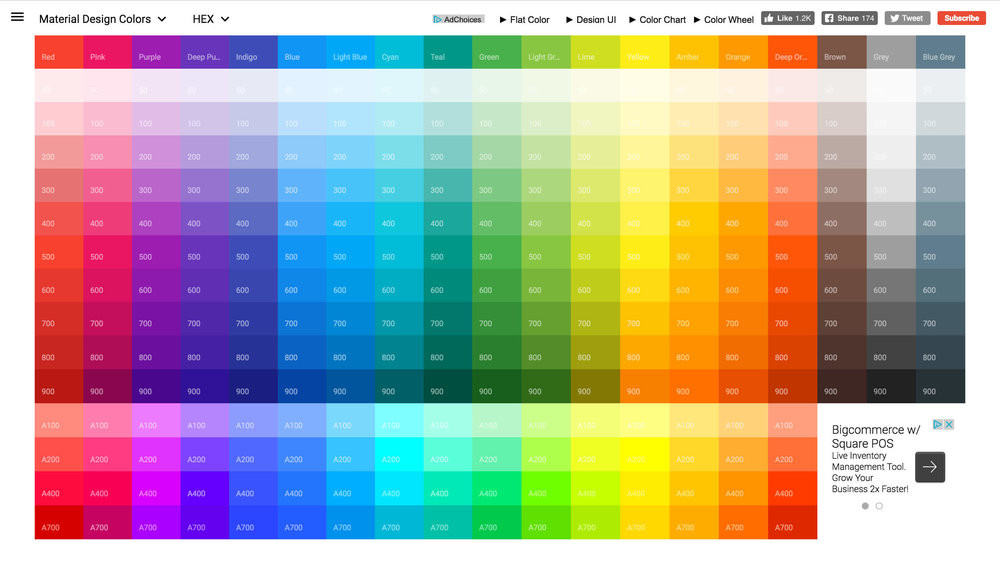Click the Twitter Tweet button

click(x=907, y=18)
